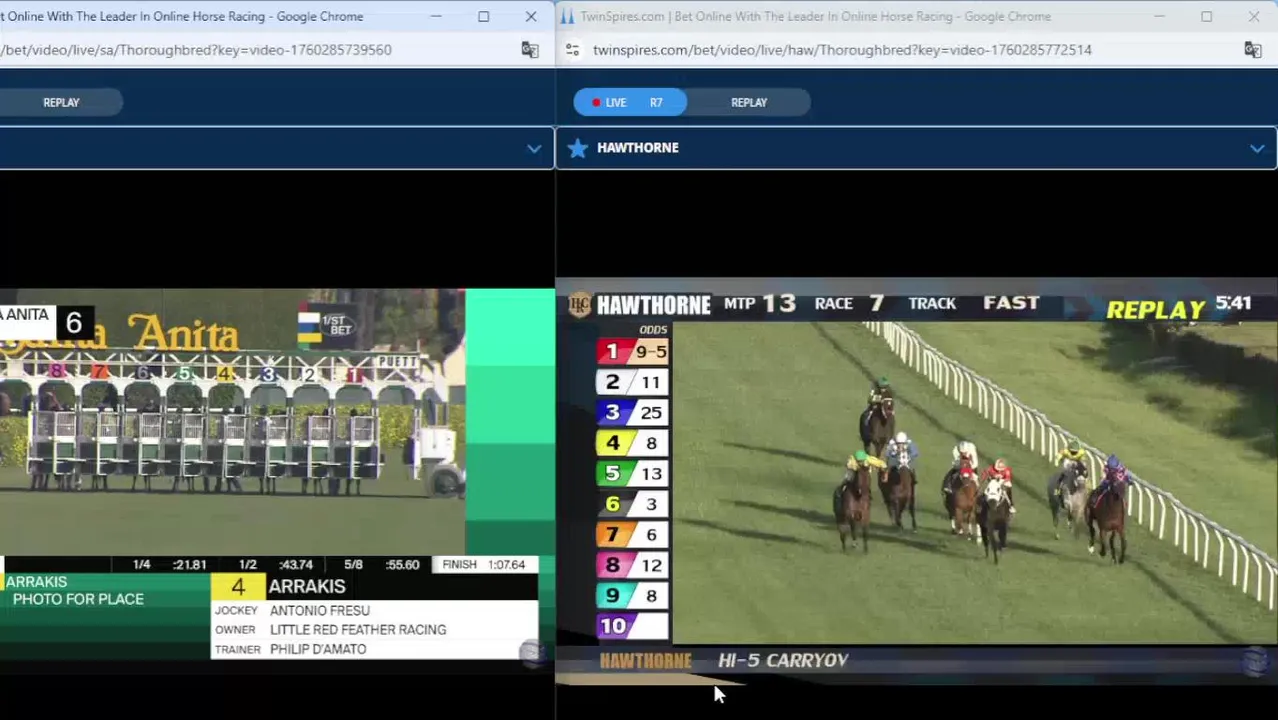
Task: Click the ARRAKIS number 4 name banner
Action: click(374, 586)
